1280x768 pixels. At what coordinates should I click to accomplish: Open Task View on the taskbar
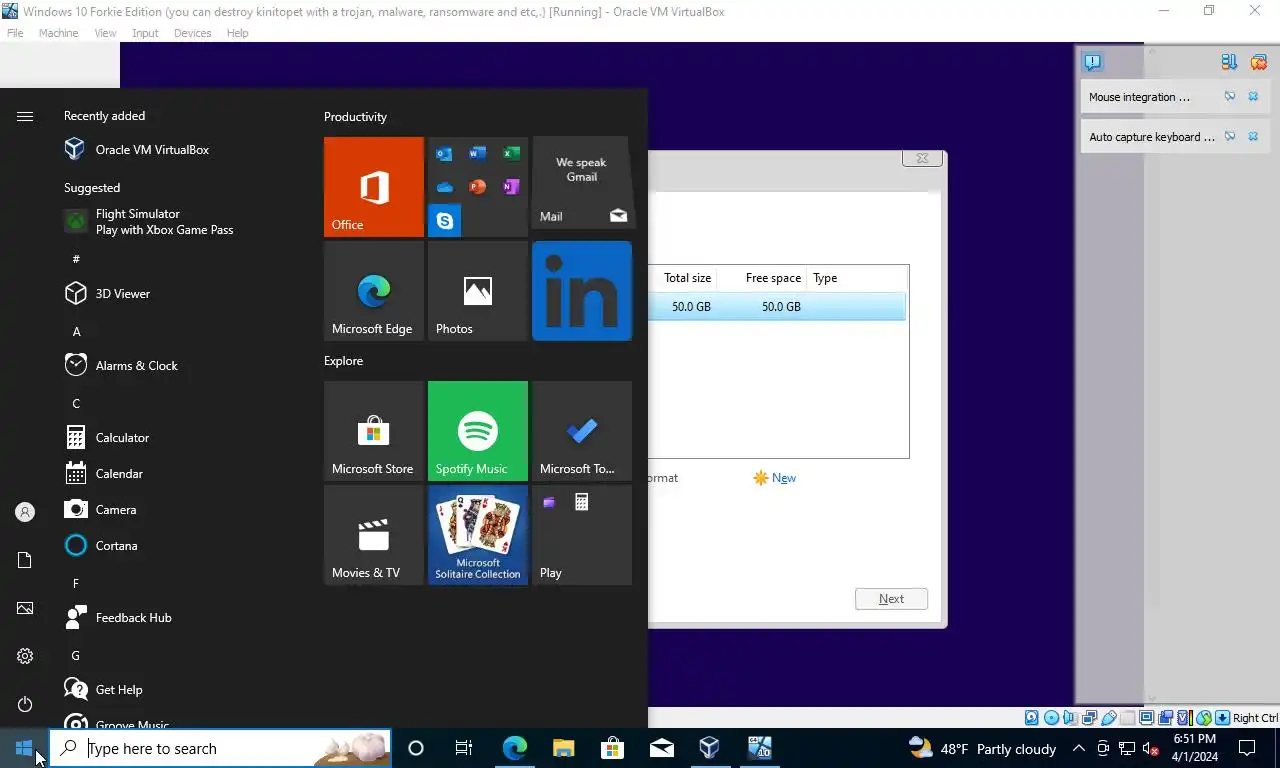[464, 748]
